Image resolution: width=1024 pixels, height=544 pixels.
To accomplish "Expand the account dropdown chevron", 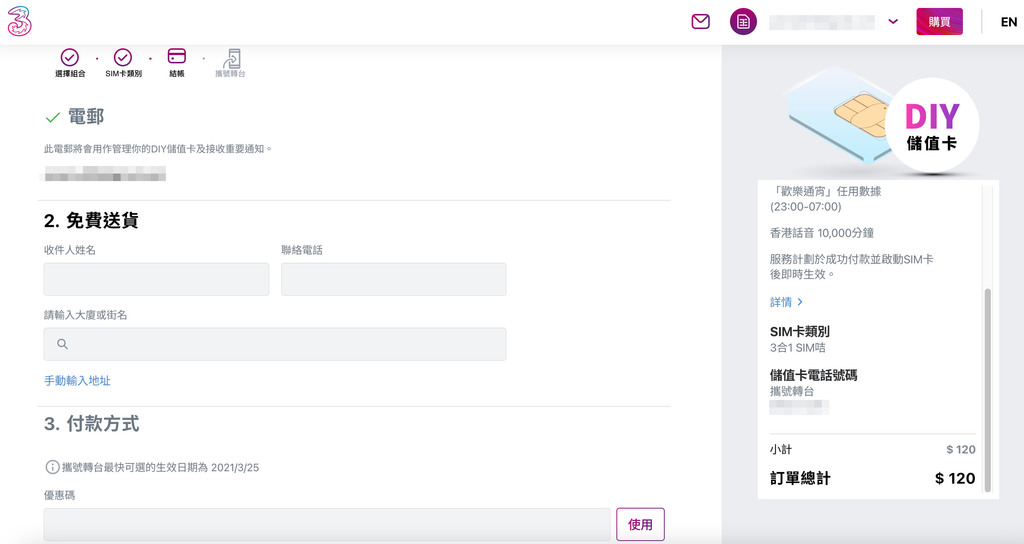I will [893, 22].
